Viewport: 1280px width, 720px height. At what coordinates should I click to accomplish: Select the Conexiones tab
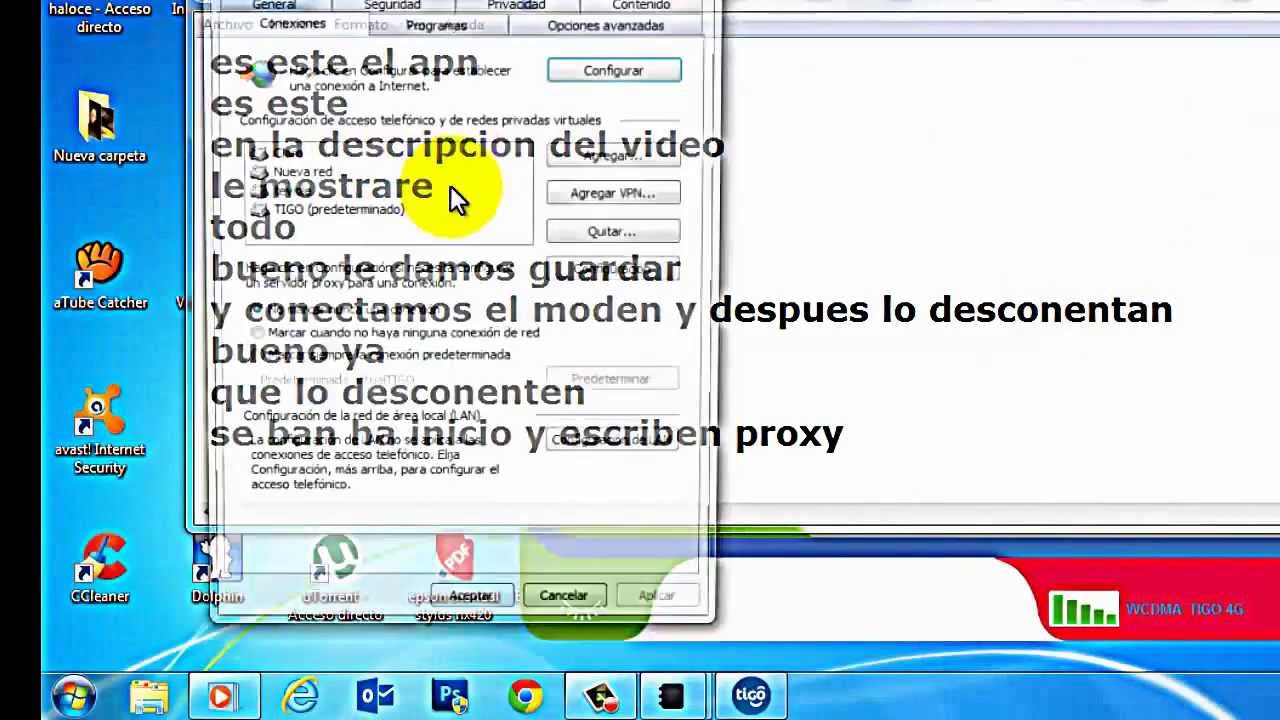[x=292, y=24]
